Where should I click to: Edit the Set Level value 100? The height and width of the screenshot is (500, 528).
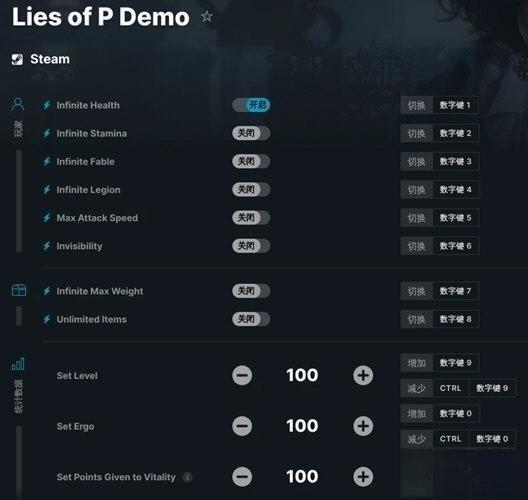click(302, 375)
